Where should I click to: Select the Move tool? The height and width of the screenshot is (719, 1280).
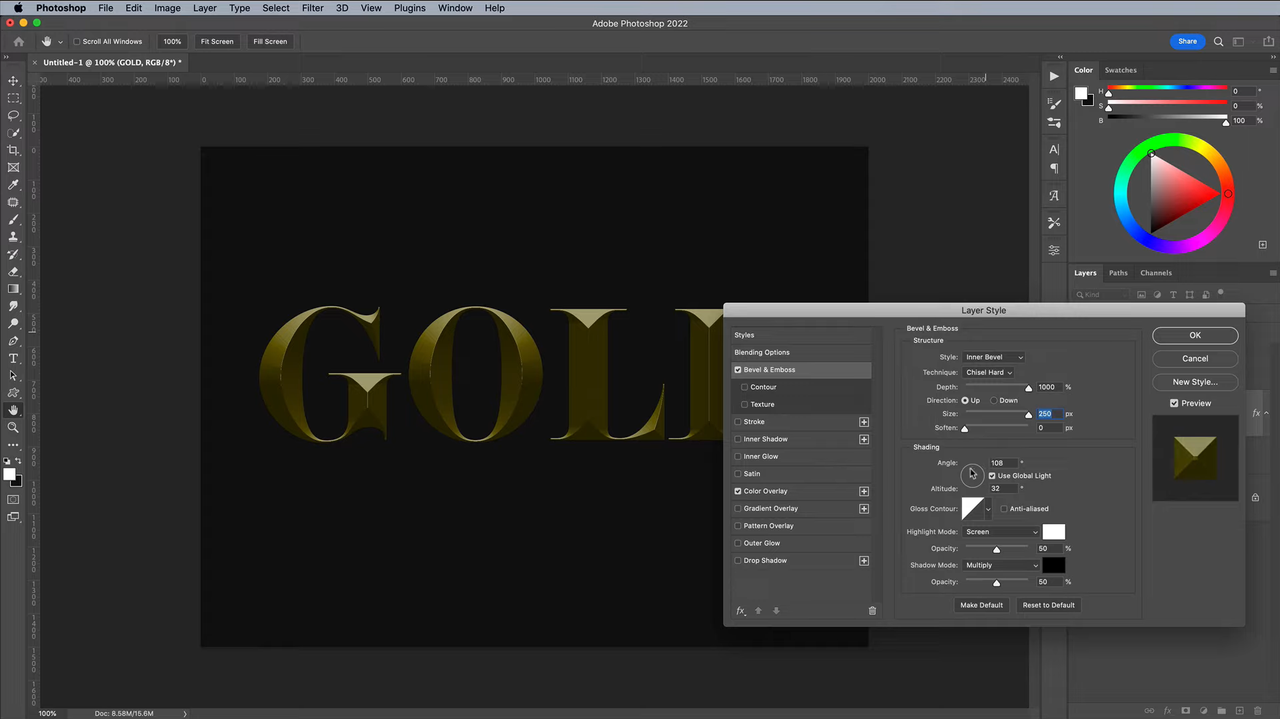tap(13, 81)
